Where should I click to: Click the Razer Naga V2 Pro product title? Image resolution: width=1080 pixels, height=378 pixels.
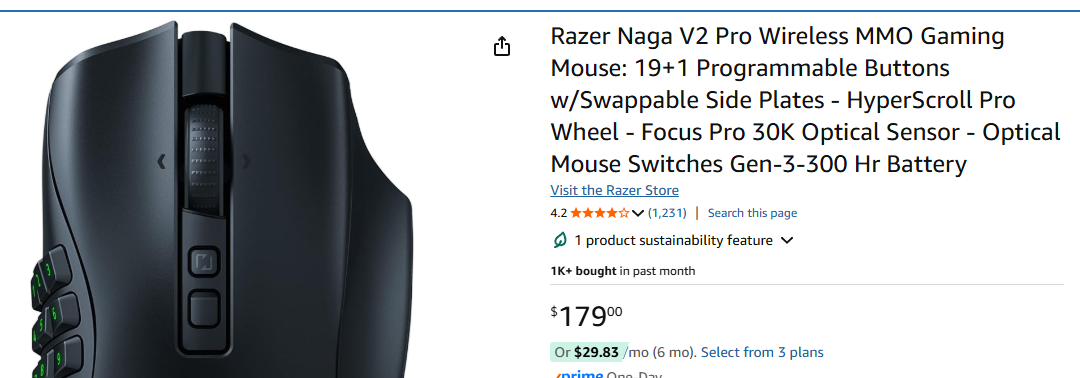804,100
